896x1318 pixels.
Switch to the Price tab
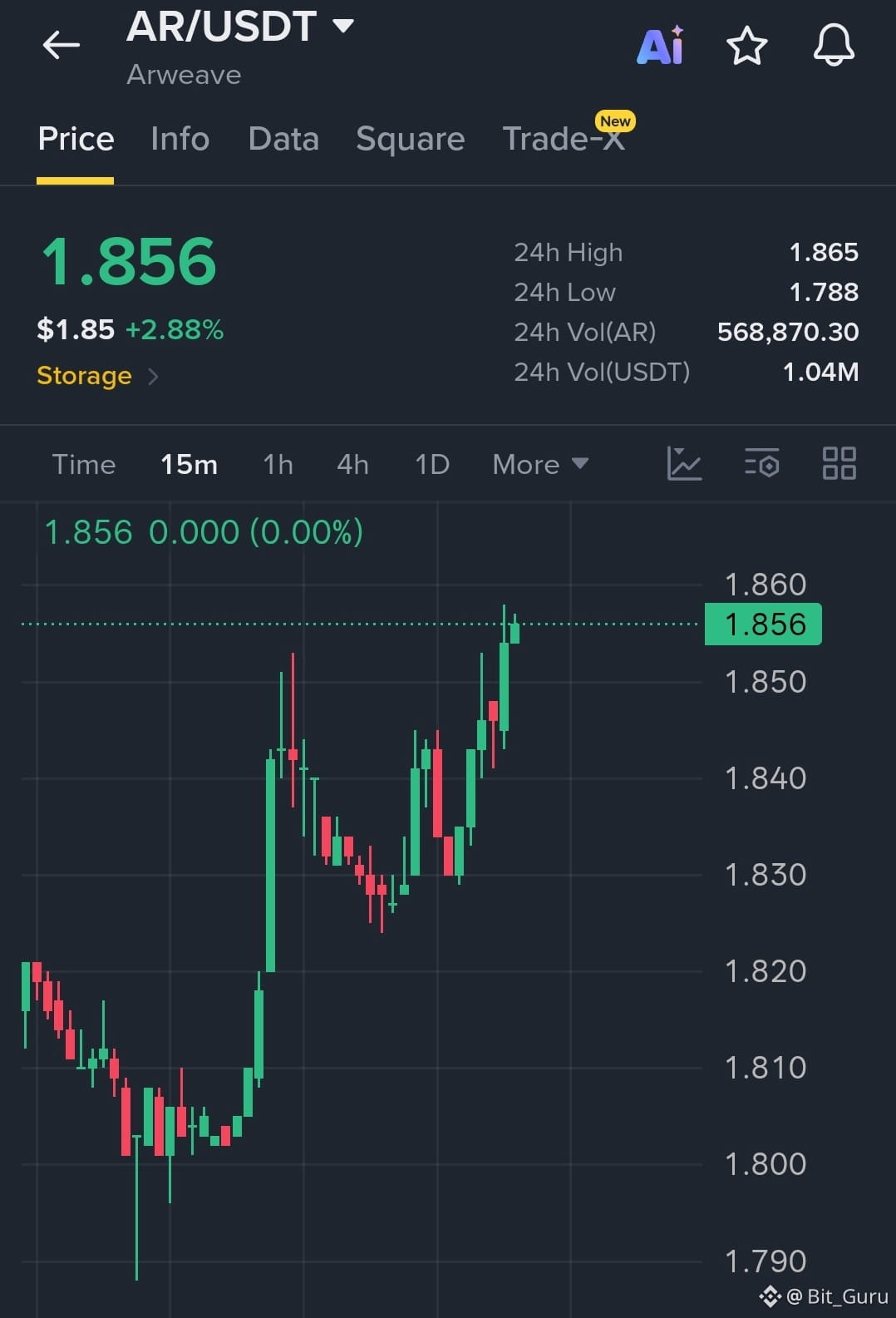(x=76, y=139)
